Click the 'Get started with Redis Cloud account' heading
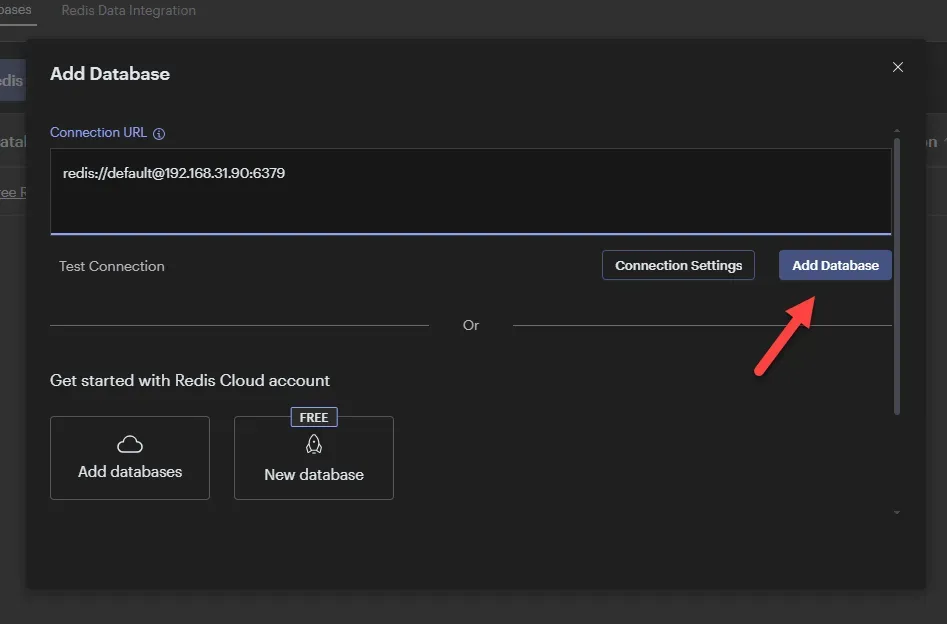Screen dimensions: 947x624 coord(190,381)
